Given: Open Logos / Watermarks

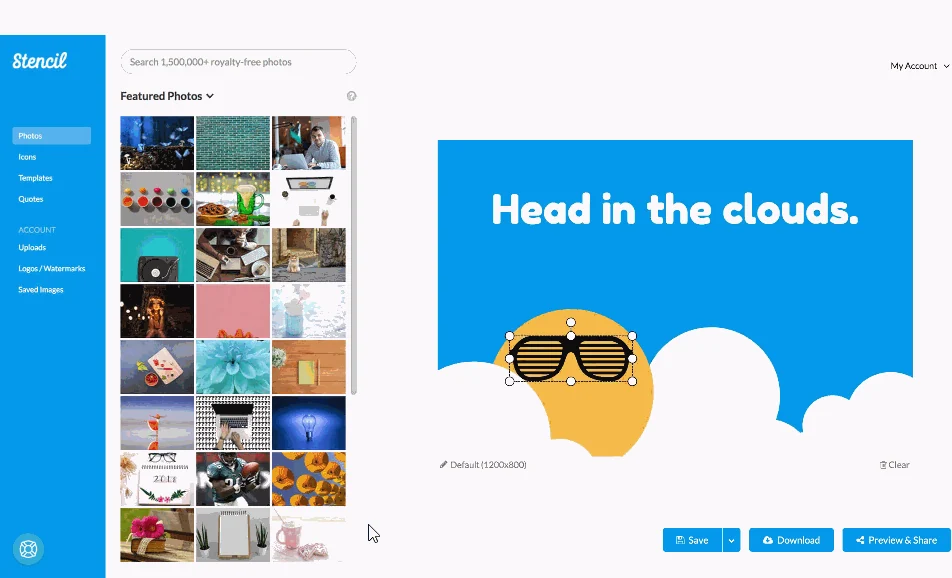Looking at the screenshot, I should click(52, 268).
